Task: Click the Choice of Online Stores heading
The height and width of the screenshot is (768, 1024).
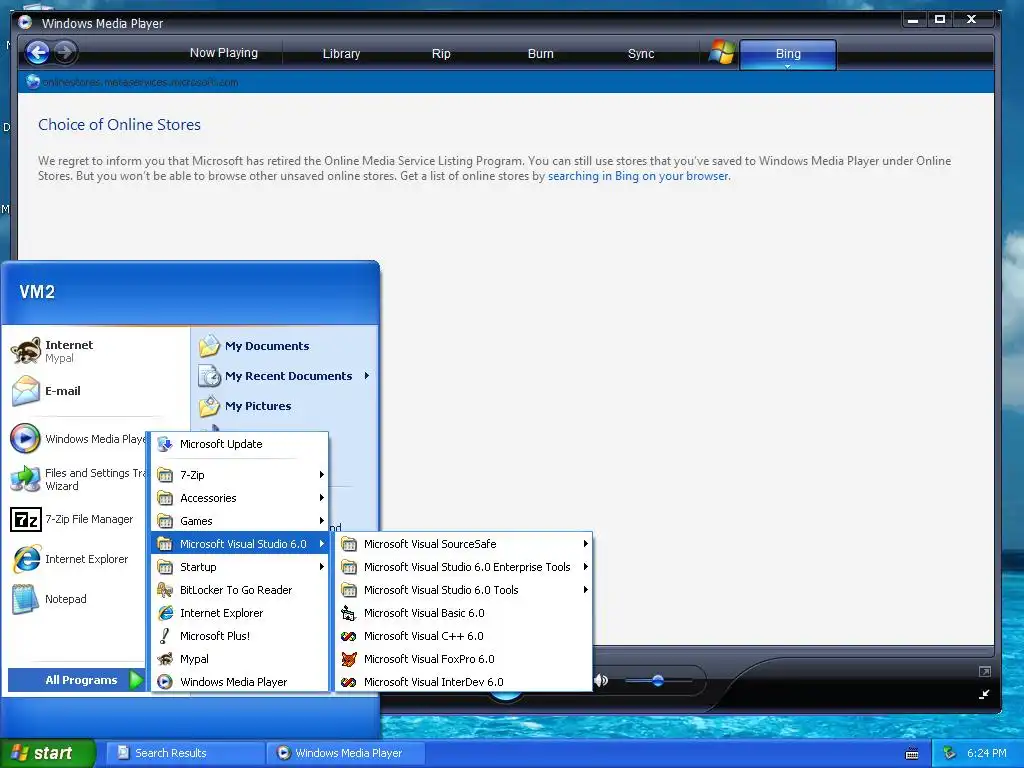Action: click(x=120, y=125)
